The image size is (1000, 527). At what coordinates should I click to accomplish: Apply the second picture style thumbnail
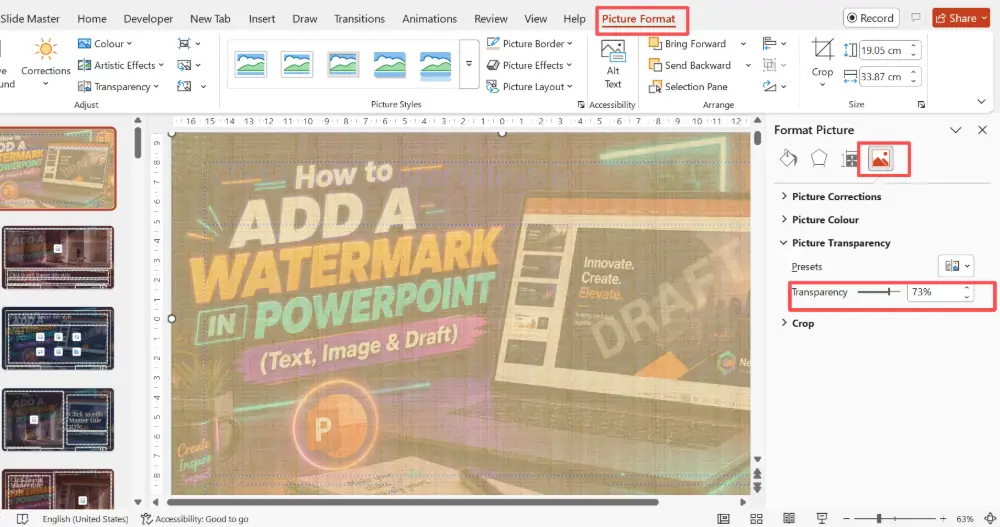(x=297, y=64)
